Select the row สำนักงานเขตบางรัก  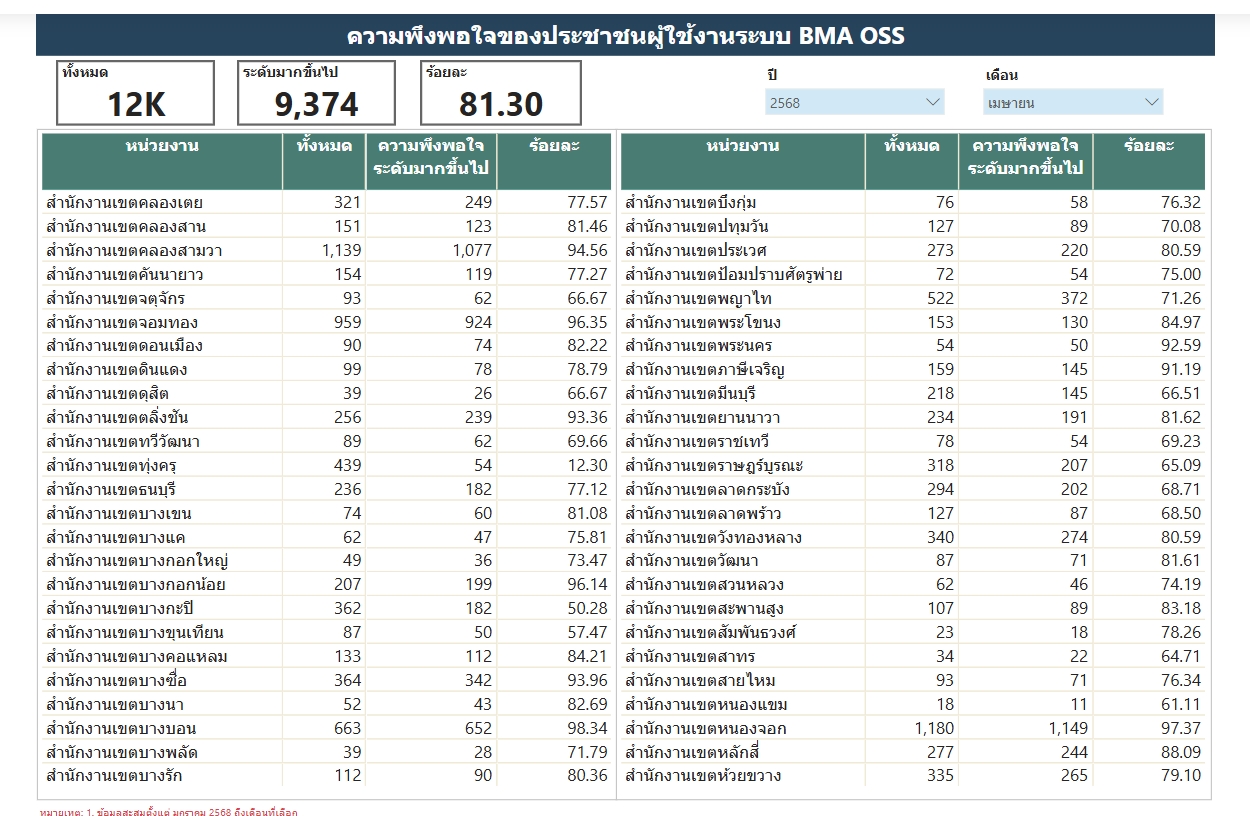(326, 775)
